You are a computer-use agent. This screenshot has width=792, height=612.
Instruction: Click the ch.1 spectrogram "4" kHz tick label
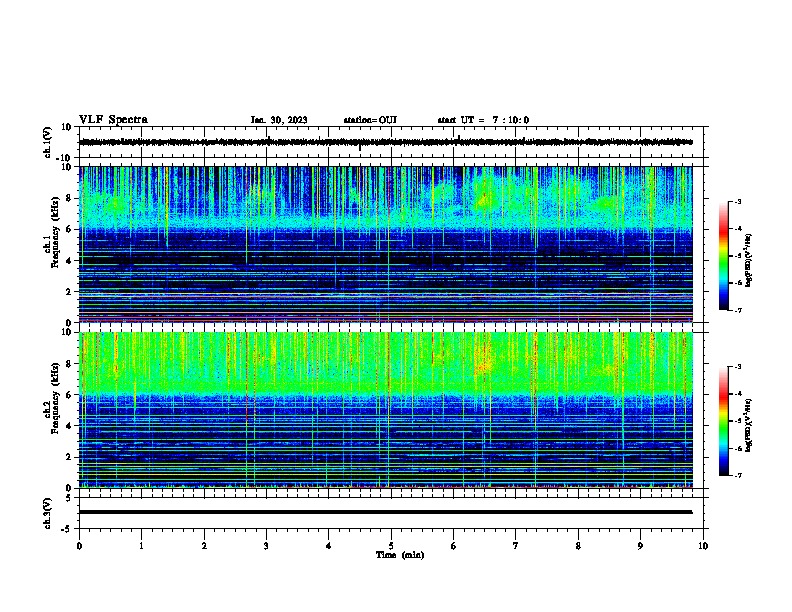point(69,261)
